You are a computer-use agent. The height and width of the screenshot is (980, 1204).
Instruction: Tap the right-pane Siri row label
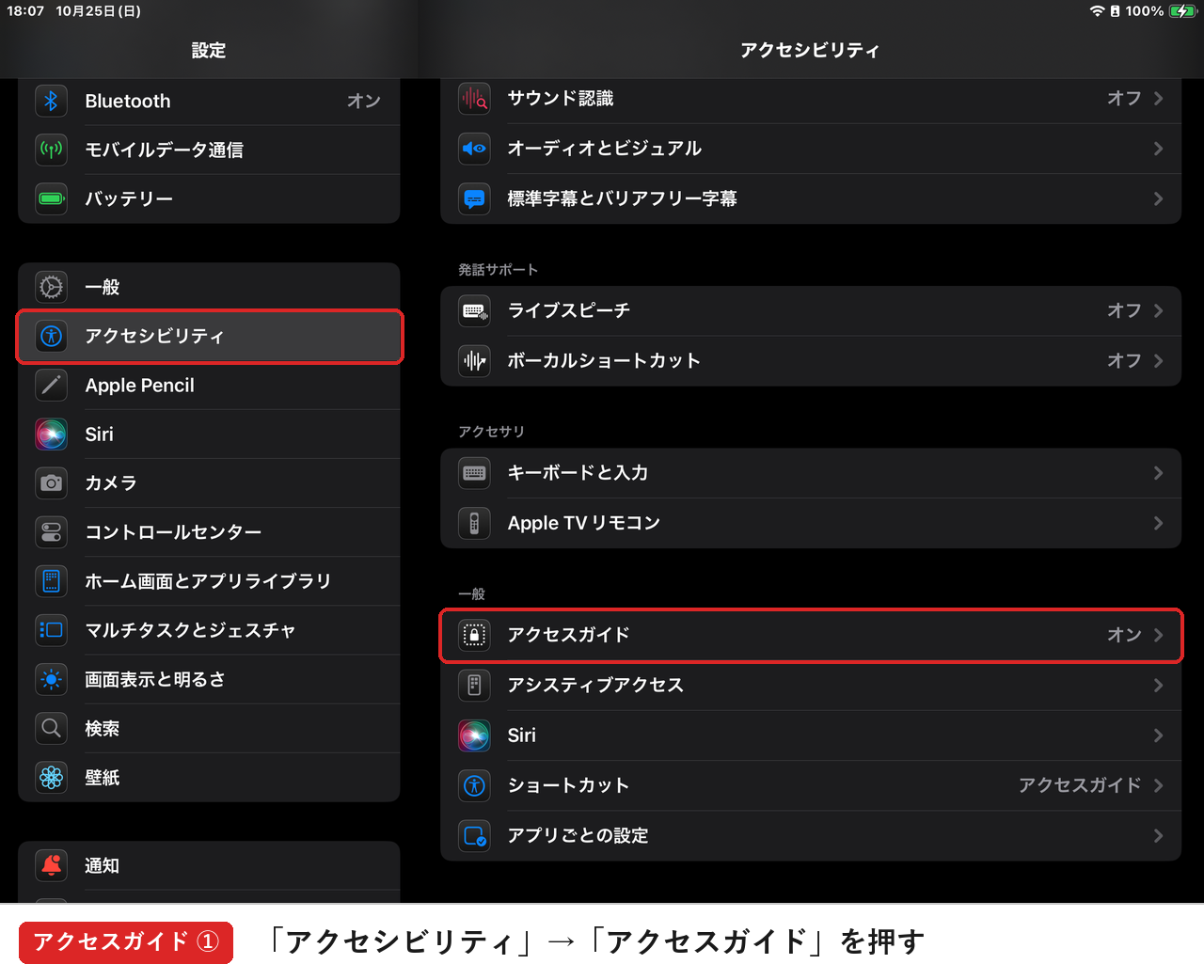[522, 735]
